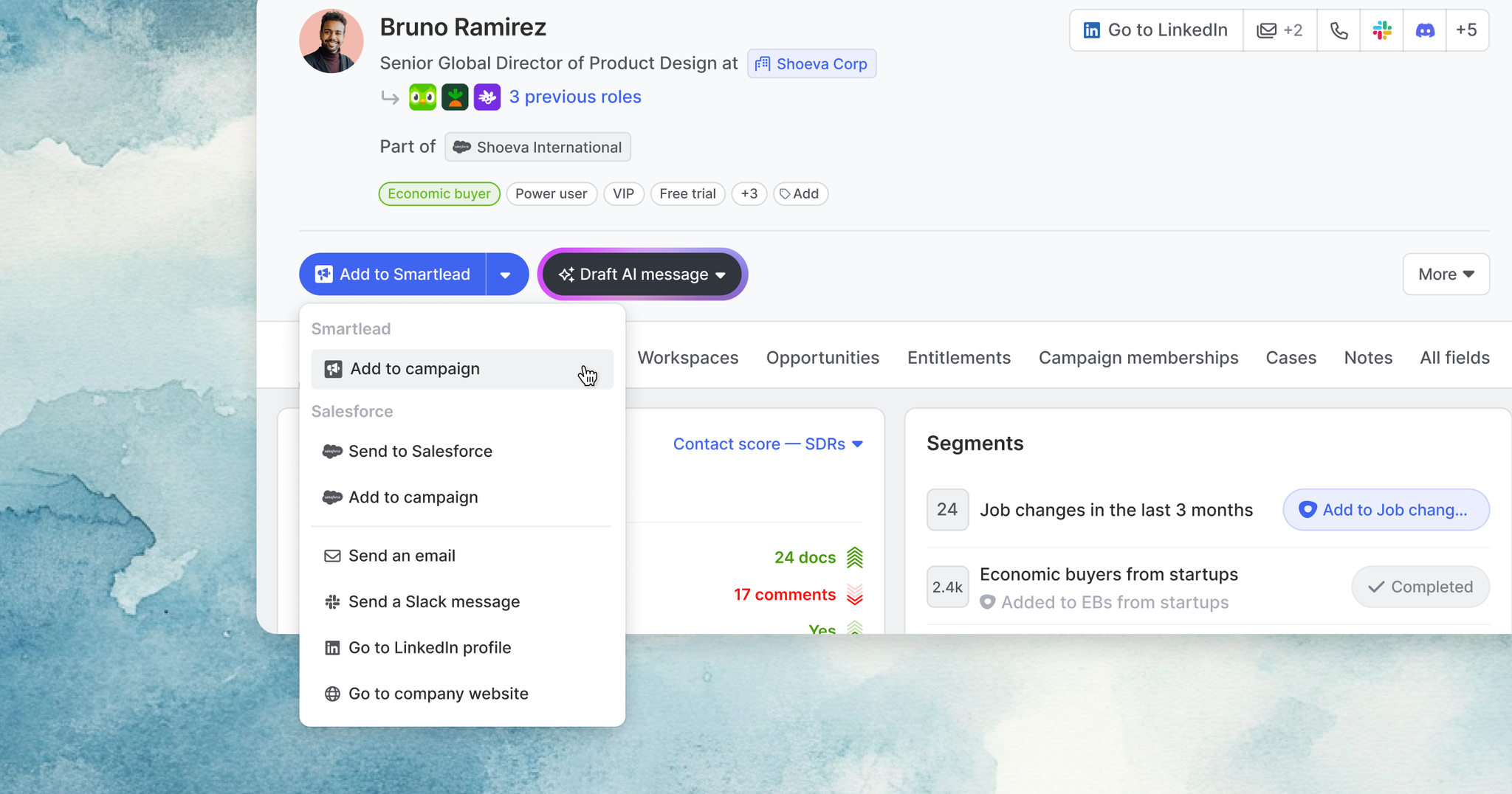Choose Send an email menu item
Image resolution: width=1512 pixels, height=794 pixels.
click(x=462, y=556)
